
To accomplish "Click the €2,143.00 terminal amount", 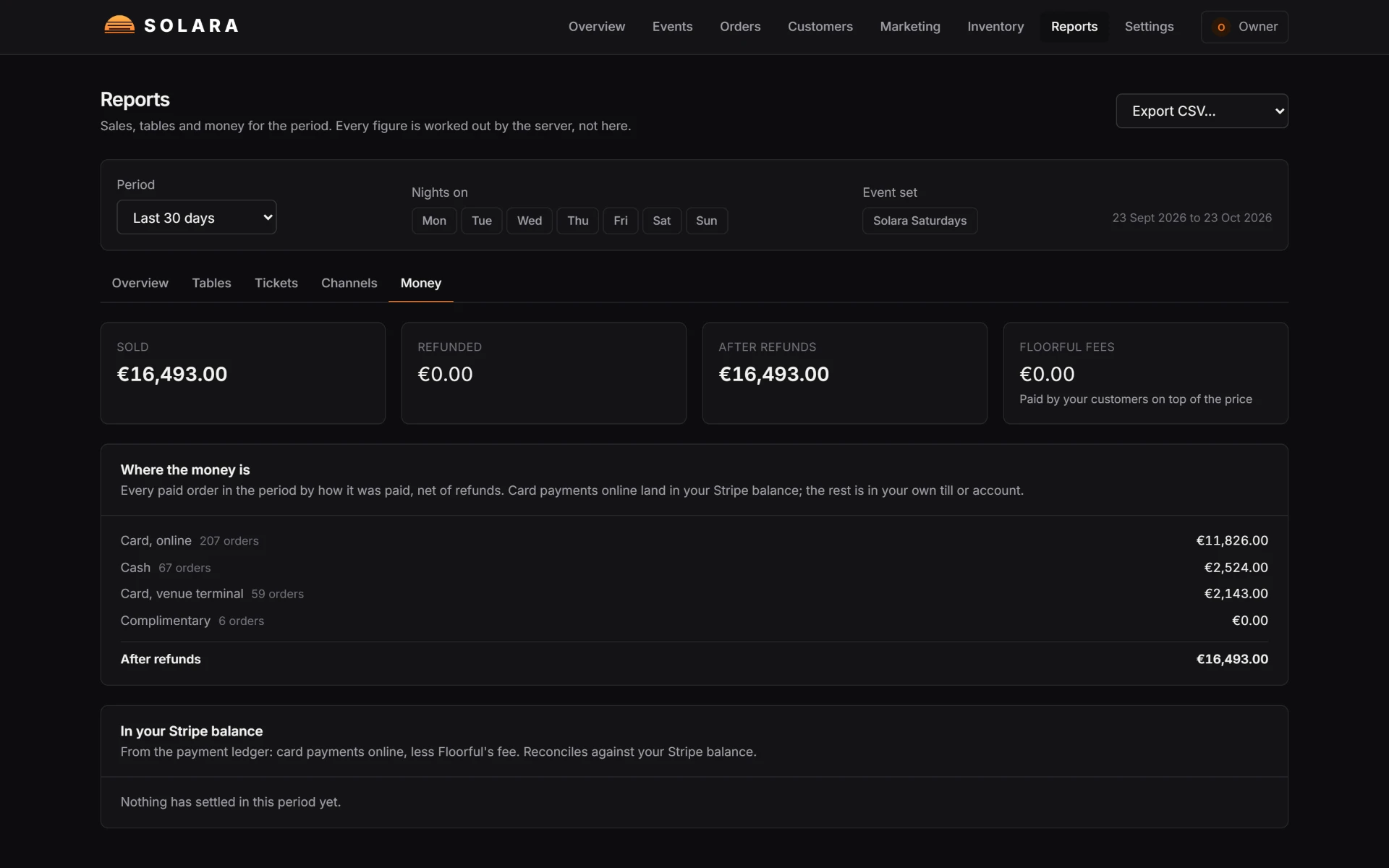I will tap(1236, 594).
